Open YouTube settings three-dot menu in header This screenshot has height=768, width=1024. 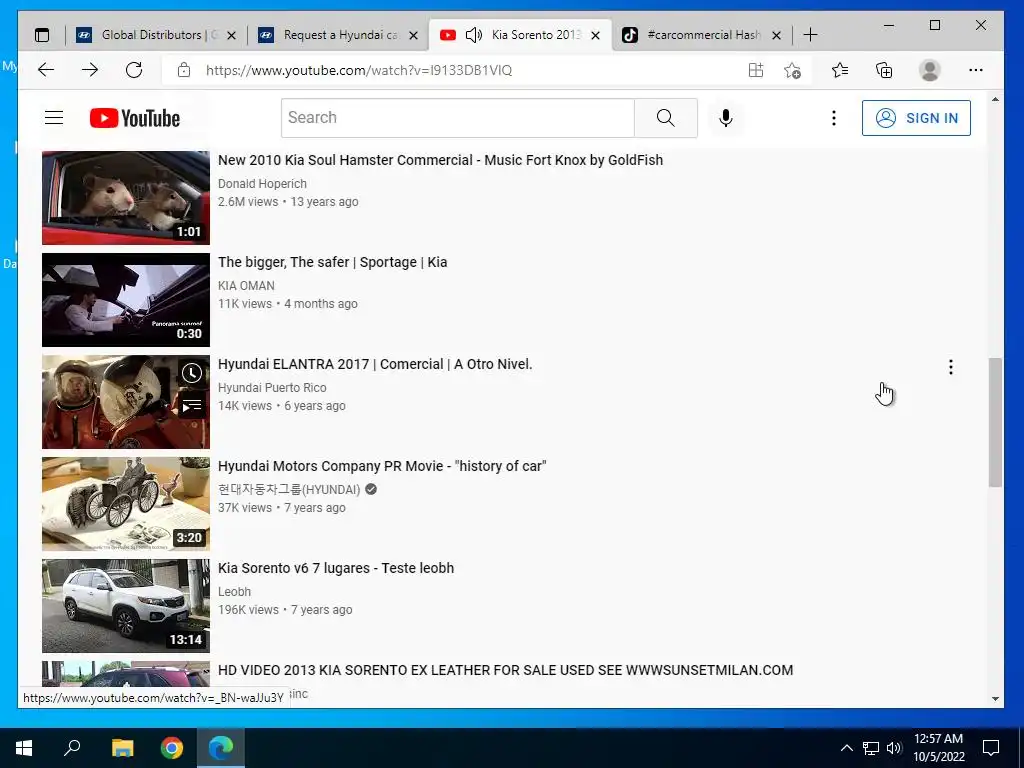[x=833, y=118]
